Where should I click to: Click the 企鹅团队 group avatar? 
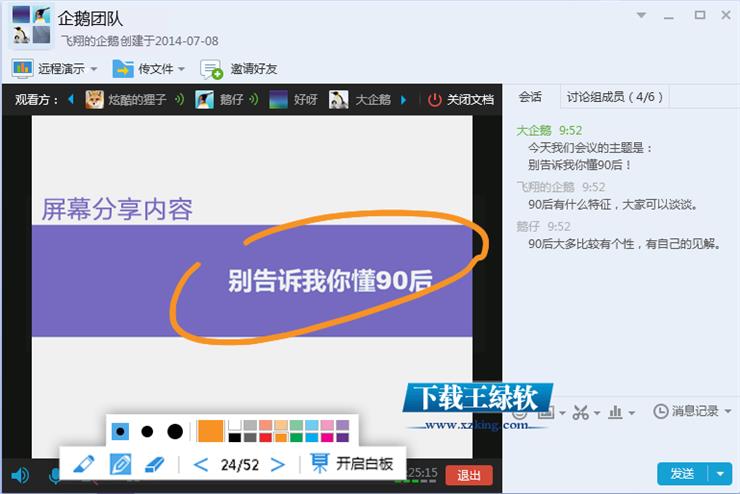click(31, 25)
